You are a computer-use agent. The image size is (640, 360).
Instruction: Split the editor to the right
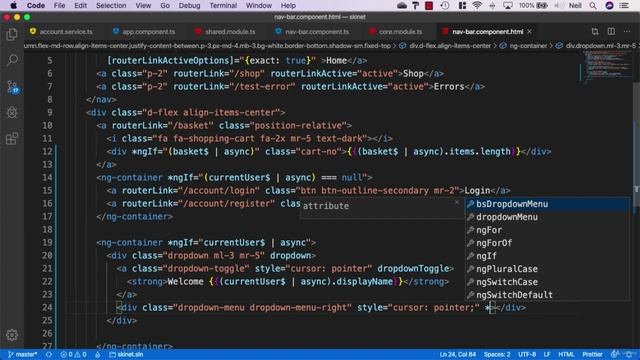tap(611, 31)
